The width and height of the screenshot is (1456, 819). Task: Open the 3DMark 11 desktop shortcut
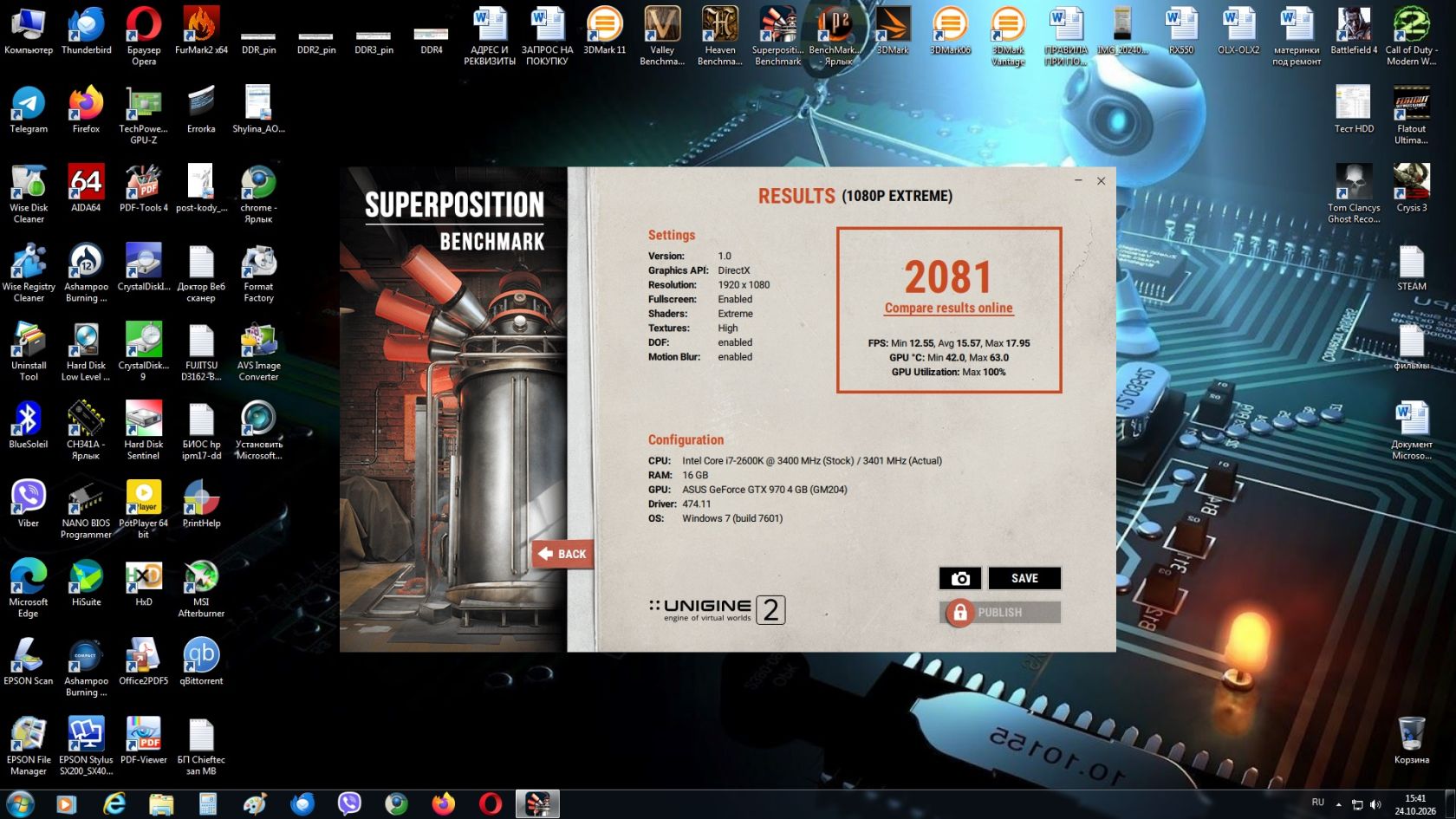pyautogui.click(x=604, y=31)
